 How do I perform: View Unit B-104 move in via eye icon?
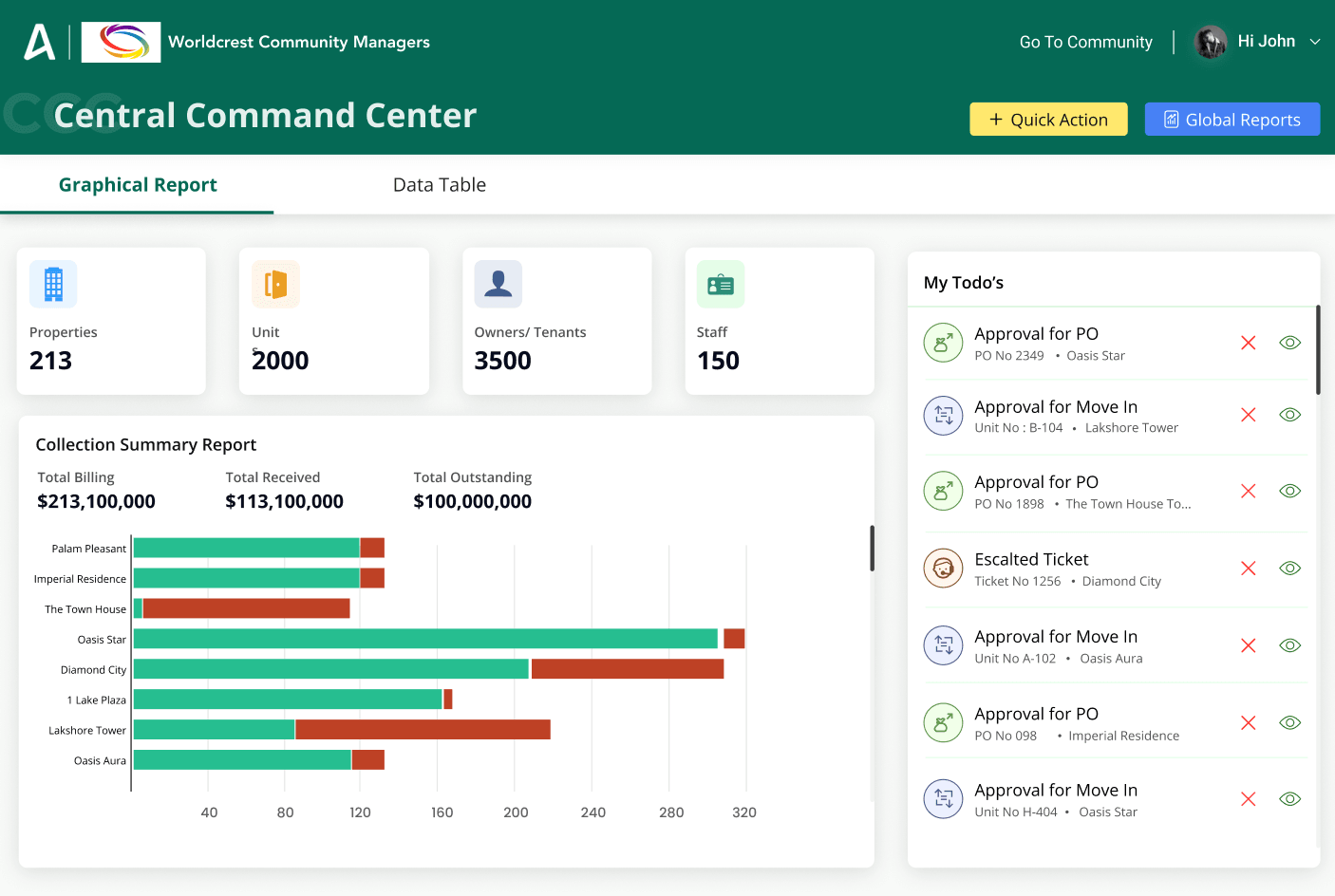click(x=1289, y=415)
